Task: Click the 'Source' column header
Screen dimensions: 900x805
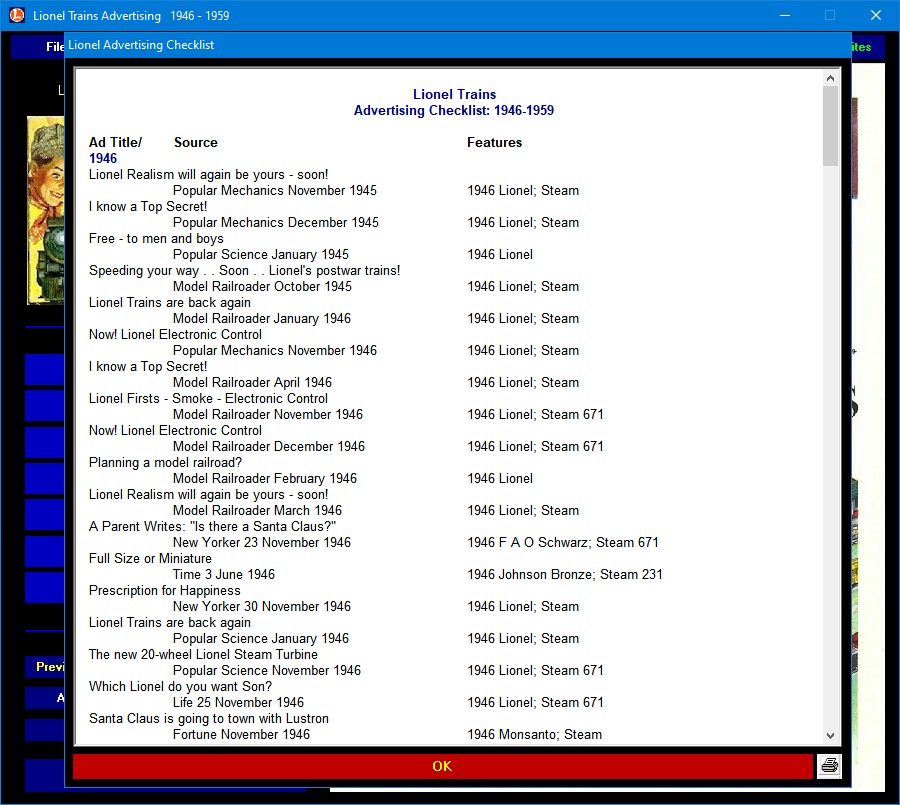Action: point(196,142)
